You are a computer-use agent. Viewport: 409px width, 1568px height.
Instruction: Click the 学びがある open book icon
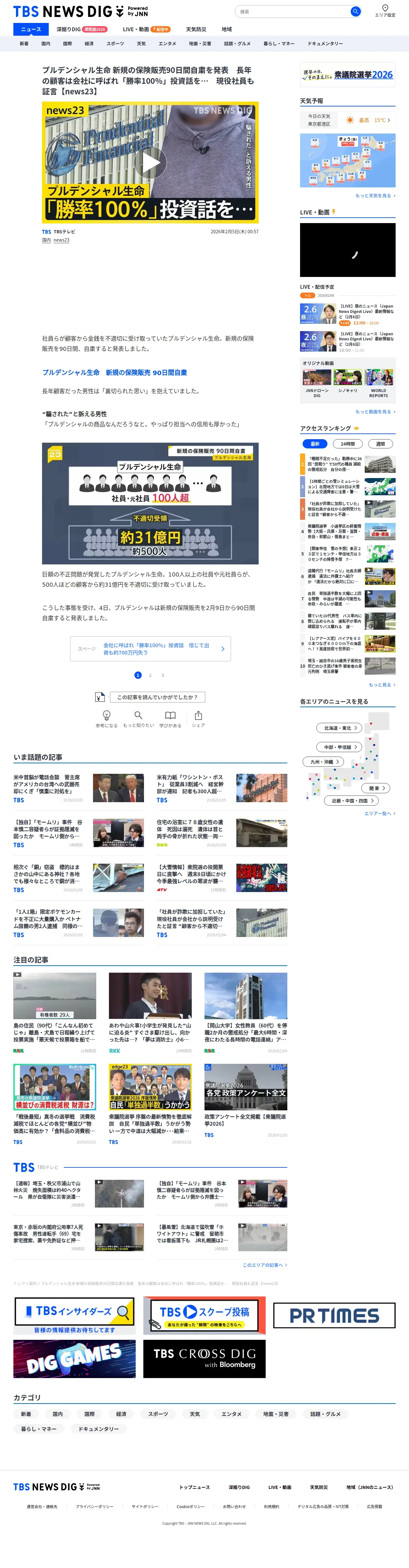click(x=170, y=715)
